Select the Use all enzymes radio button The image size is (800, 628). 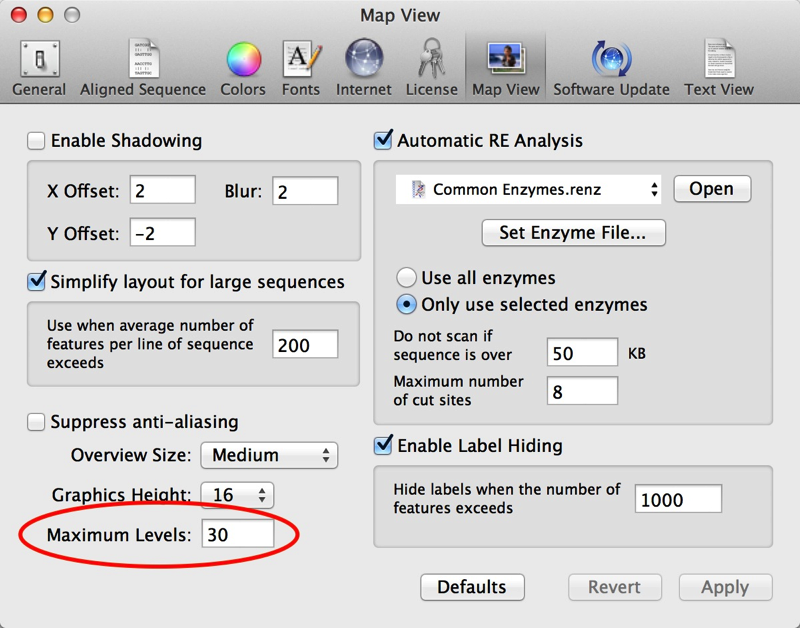(407, 278)
